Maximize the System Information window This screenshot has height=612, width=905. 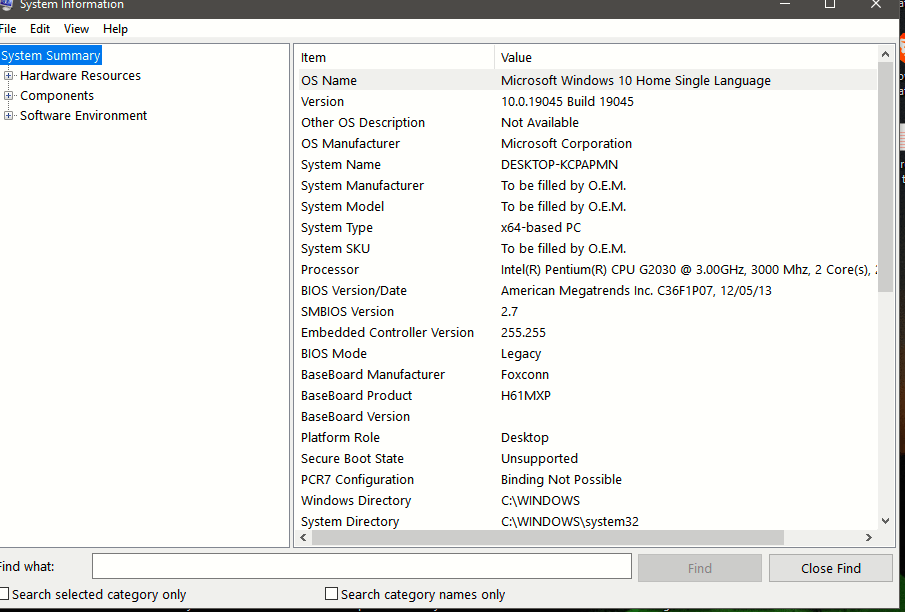click(x=829, y=5)
